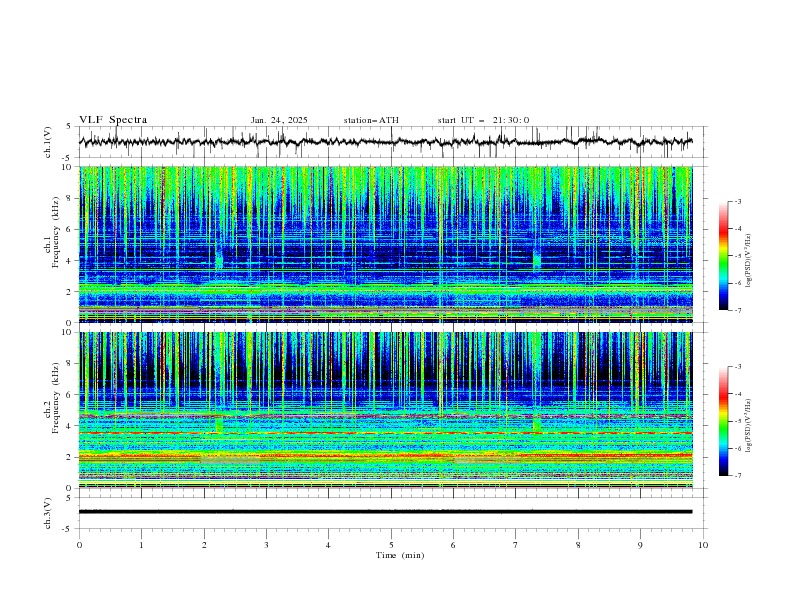Click the "ch.3(V)" axis label
792x612 pixels.
coord(48,513)
